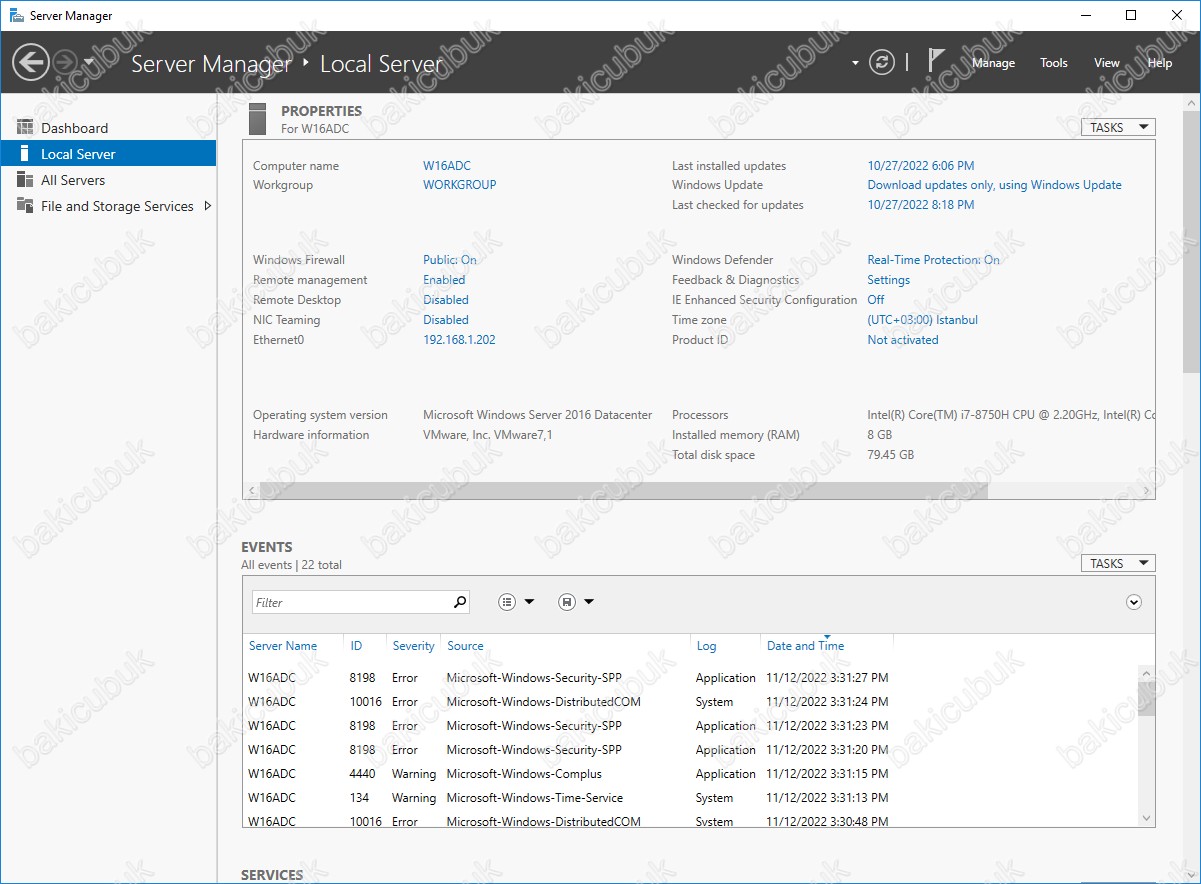This screenshot has height=884, width=1201.
Task: Click Download updates only Windows Update link
Action: [995, 185]
